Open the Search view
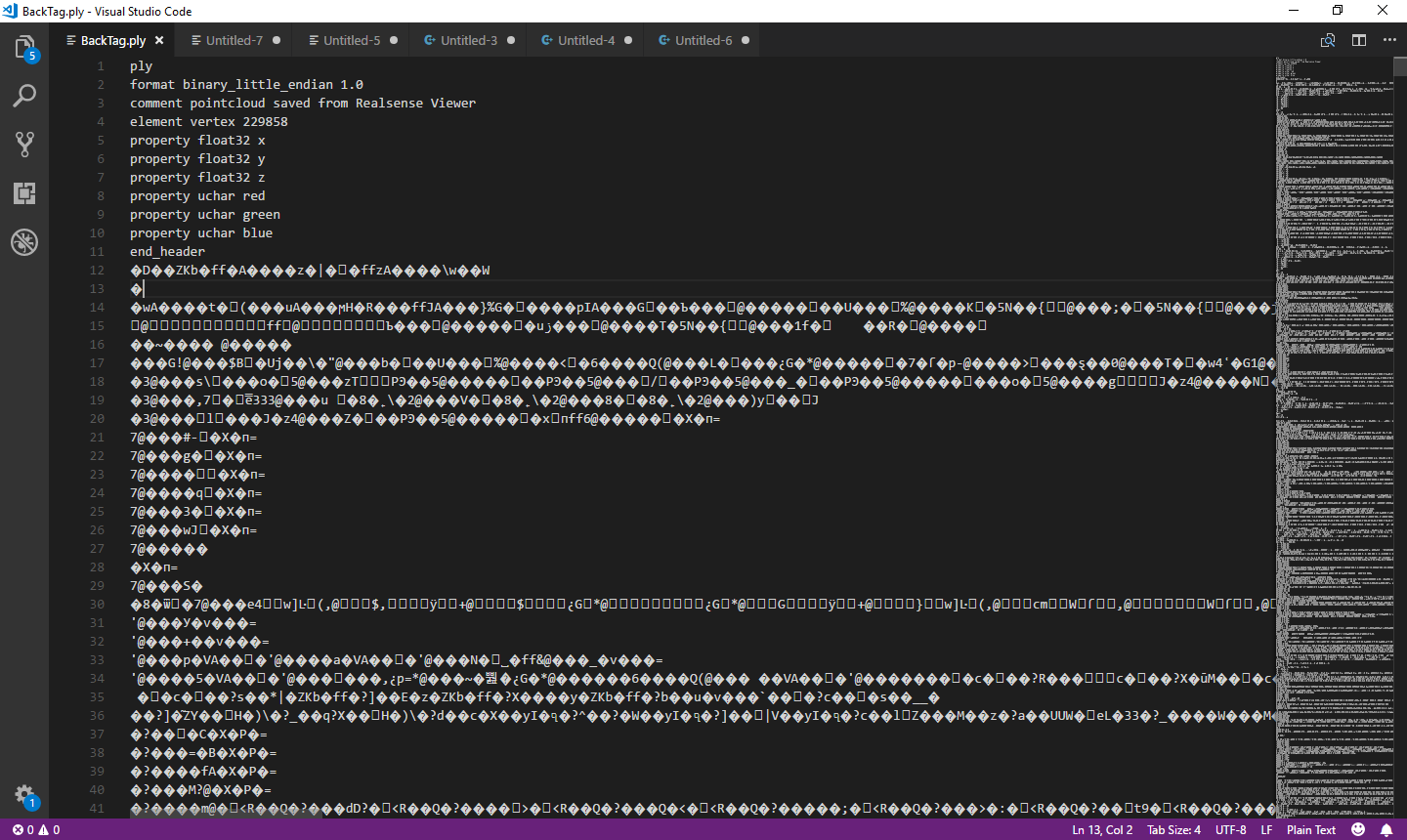1407x840 pixels. coord(24,96)
